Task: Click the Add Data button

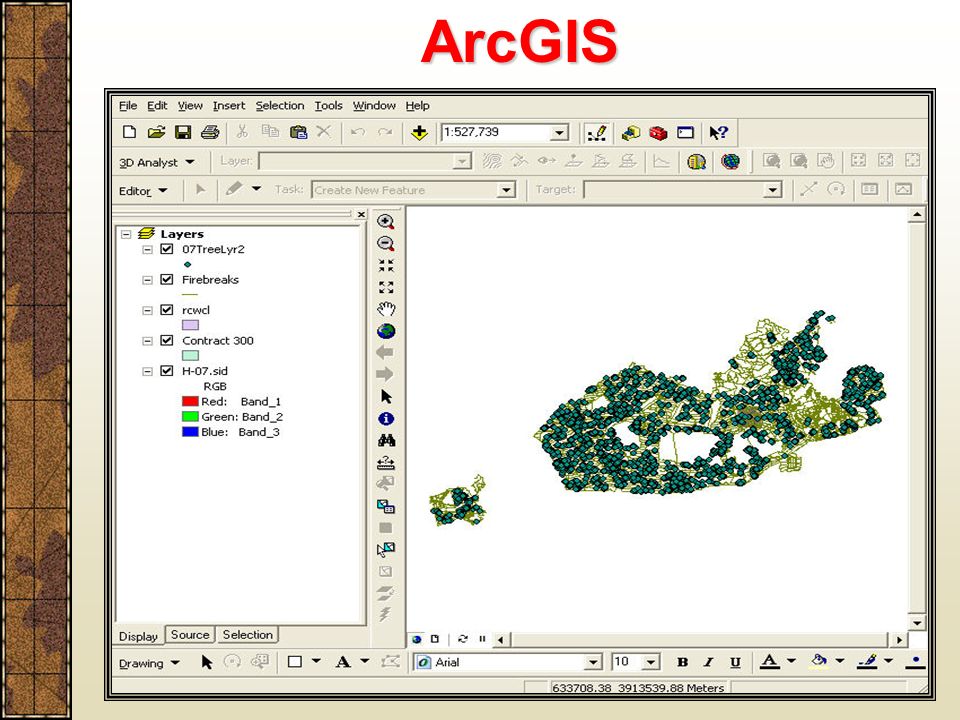Action: 419,132
